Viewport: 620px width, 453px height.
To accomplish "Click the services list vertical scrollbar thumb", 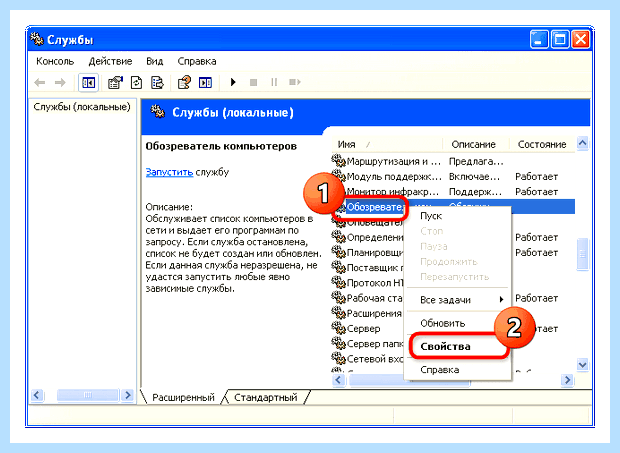I will (582, 255).
